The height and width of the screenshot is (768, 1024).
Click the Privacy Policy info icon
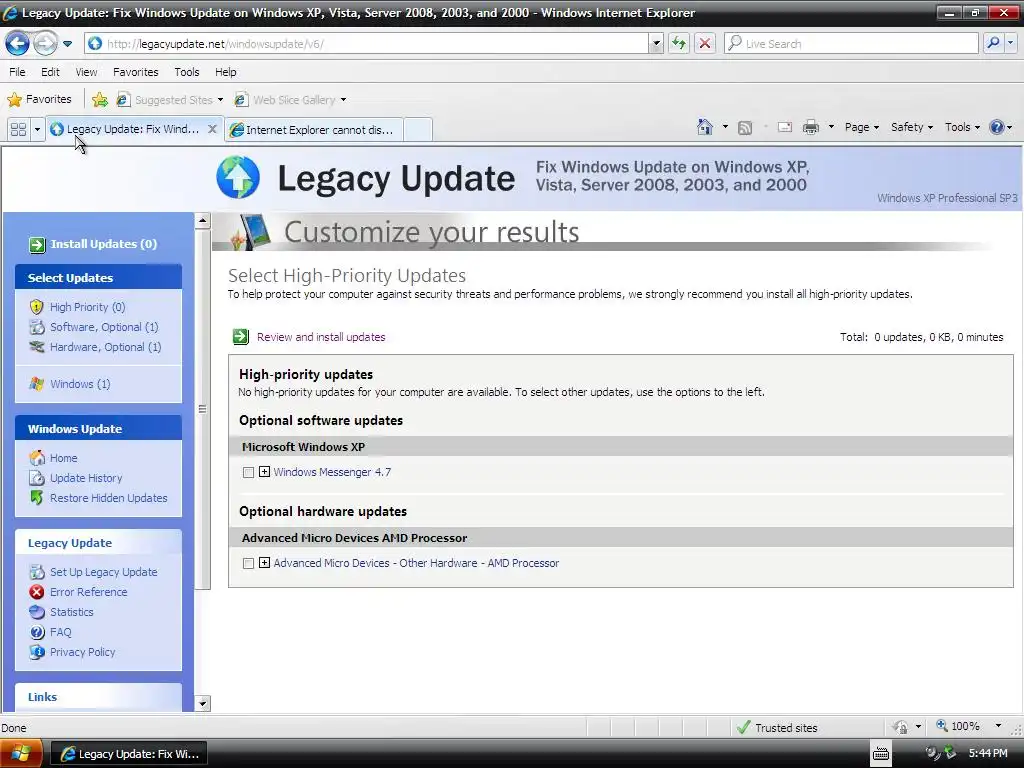(x=37, y=652)
